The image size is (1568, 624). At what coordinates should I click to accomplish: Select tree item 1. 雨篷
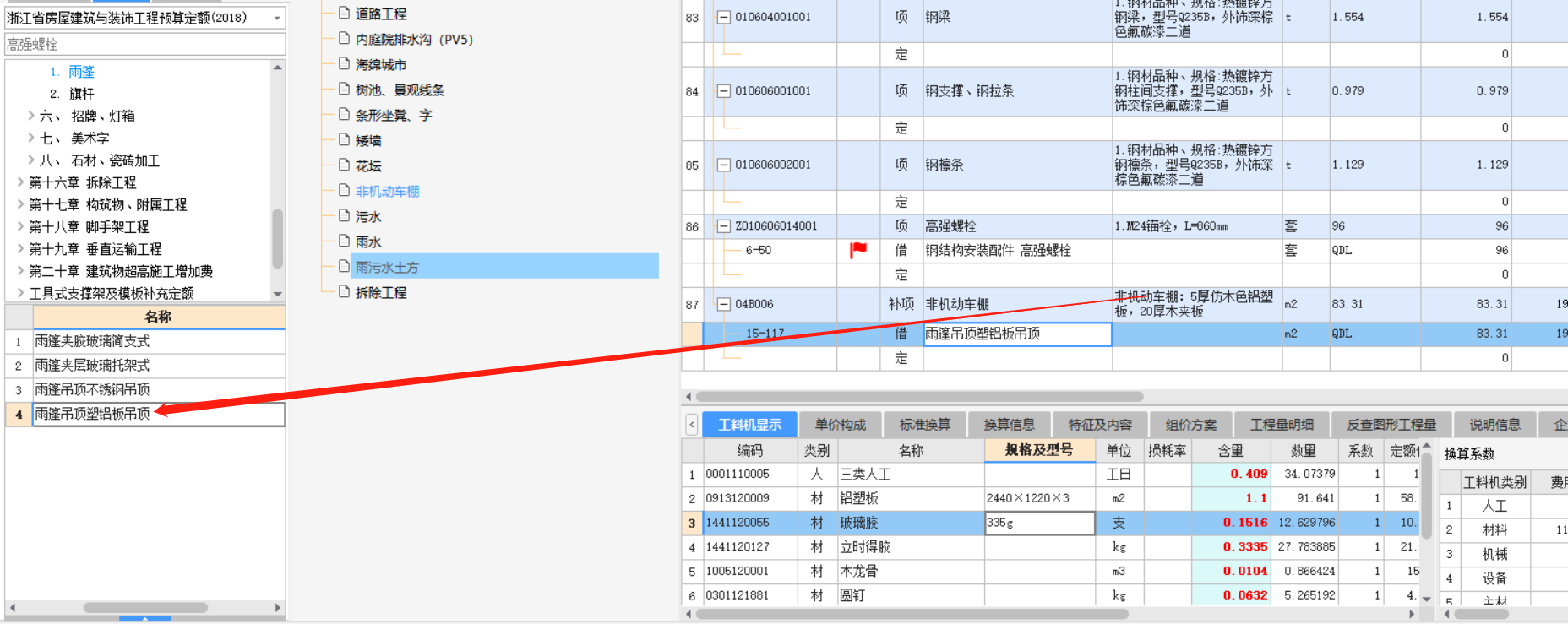pyautogui.click(x=72, y=72)
